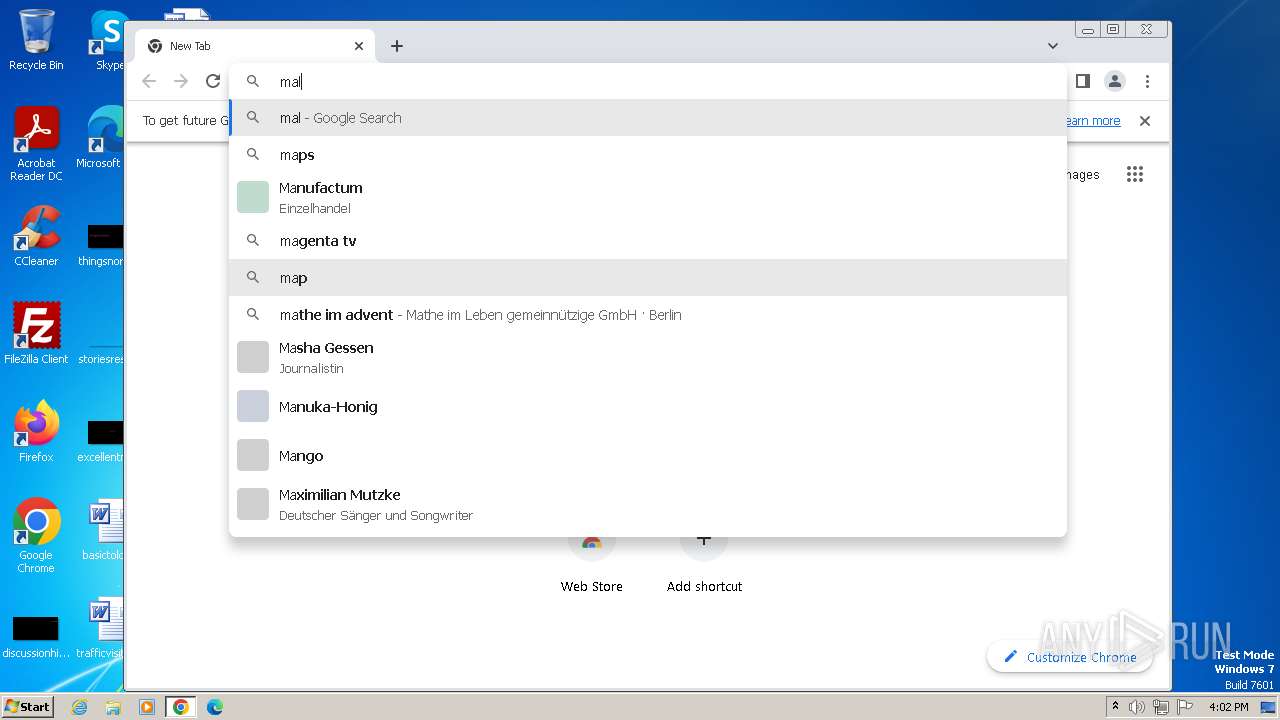Screen dimensions: 1280x720
Task: Open FileZilla Client desktop shortcut
Action: pyautogui.click(x=36, y=334)
